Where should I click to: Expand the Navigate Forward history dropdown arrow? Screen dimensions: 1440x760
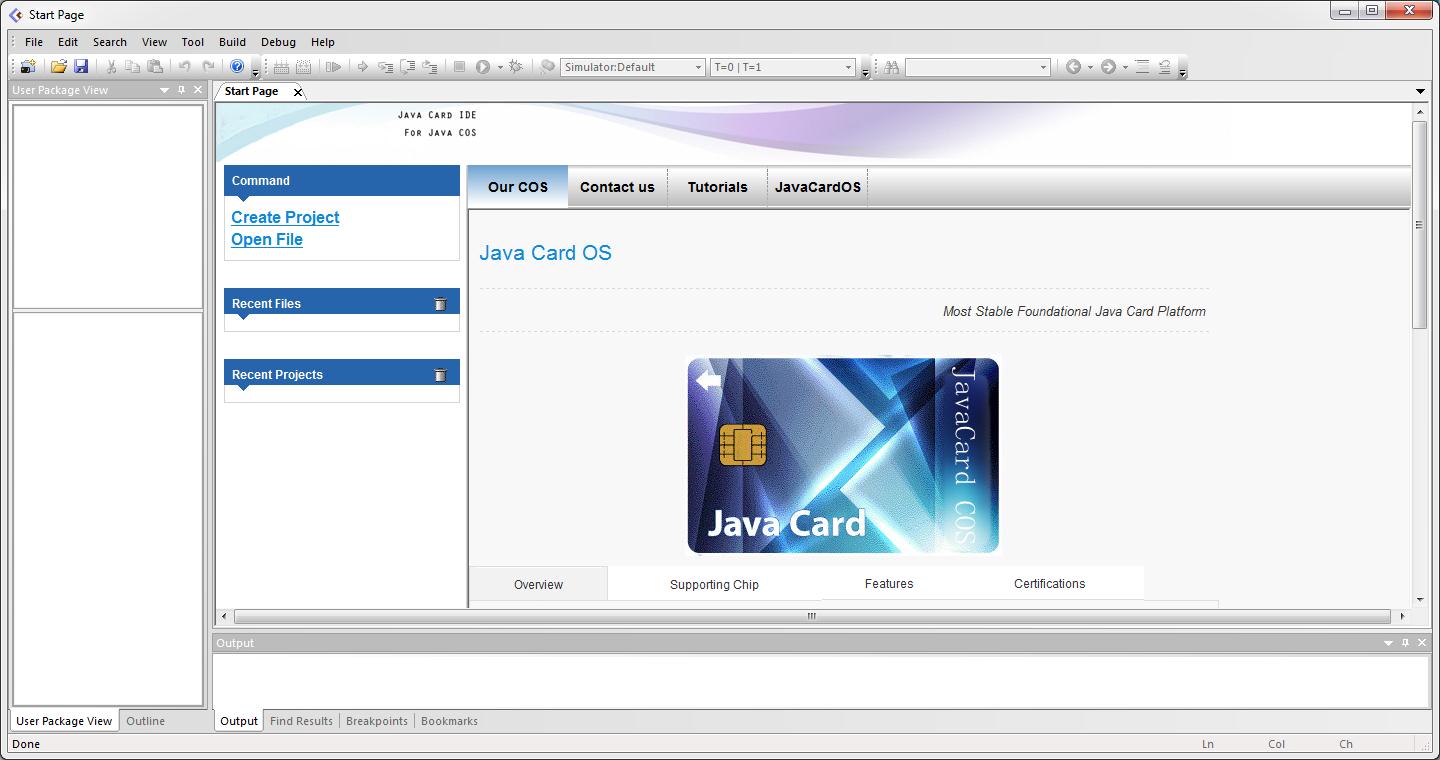[x=1125, y=68]
